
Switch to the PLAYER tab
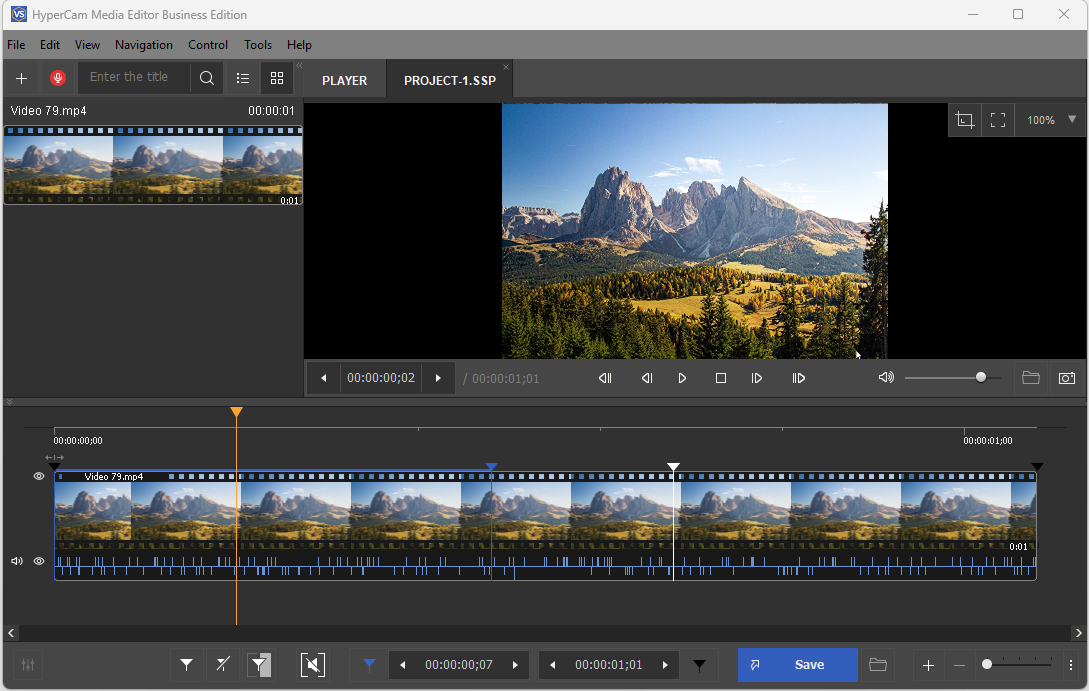click(x=344, y=80)
